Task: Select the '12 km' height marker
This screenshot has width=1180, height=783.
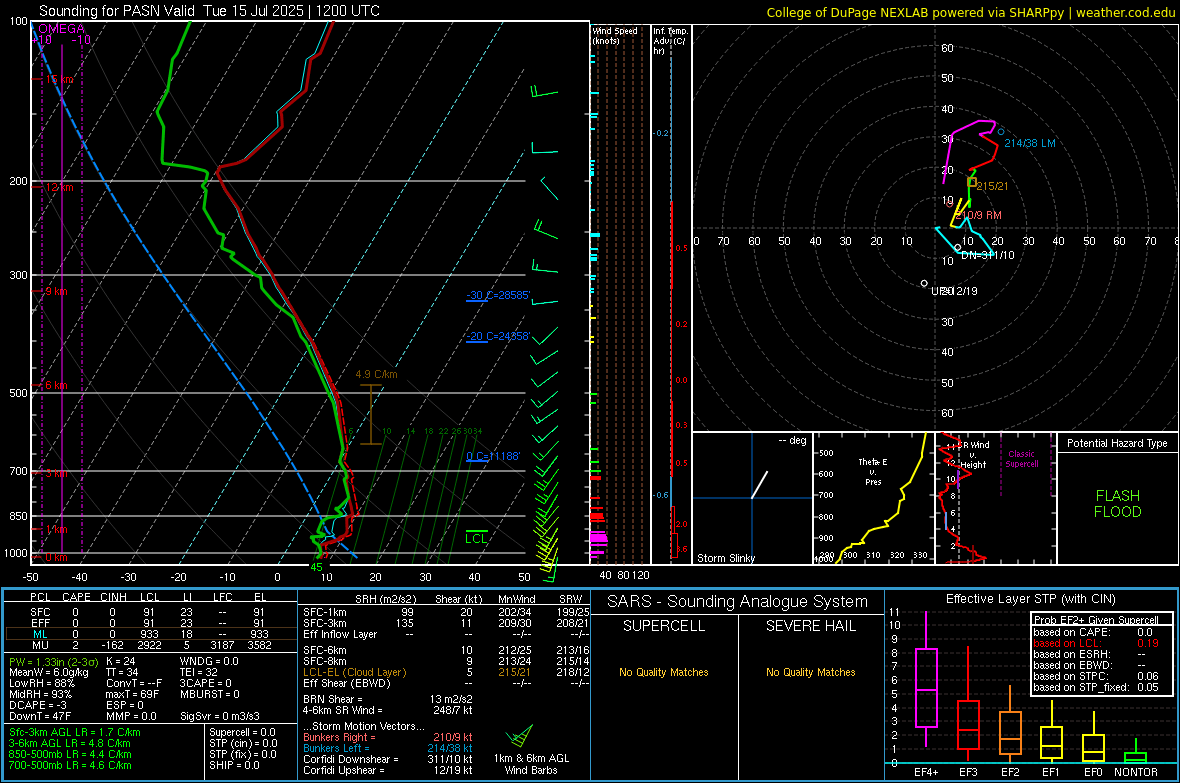Action: coord(59,187)
